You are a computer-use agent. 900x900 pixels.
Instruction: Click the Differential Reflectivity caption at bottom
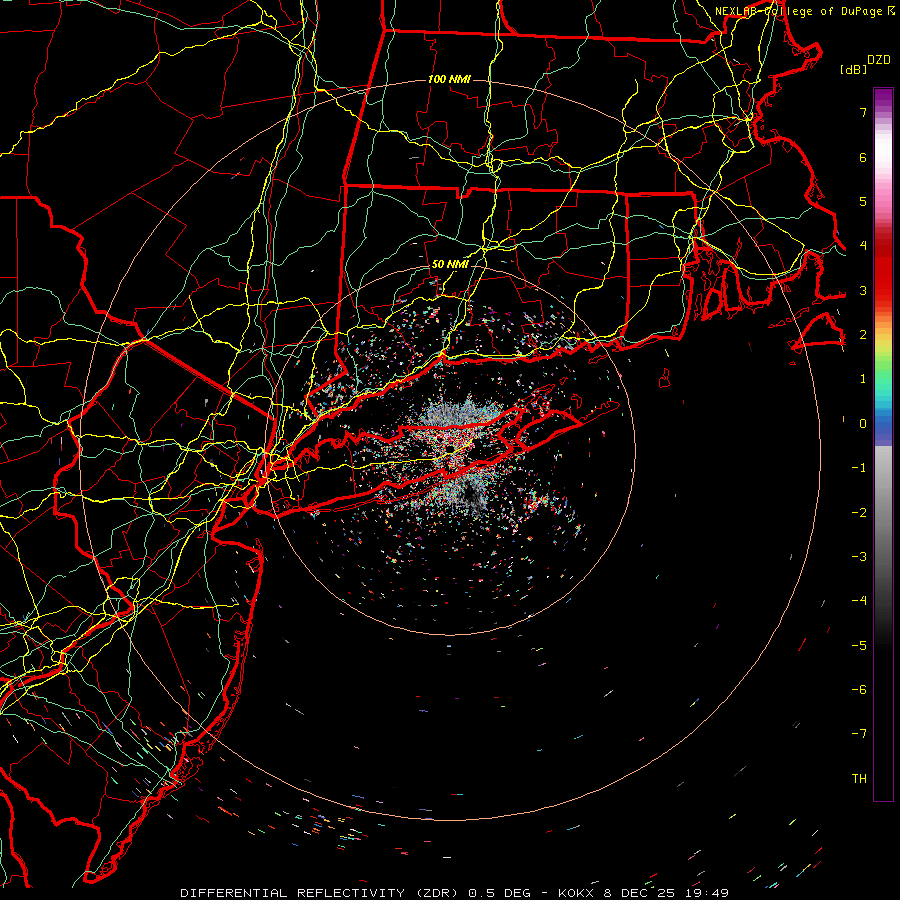coord(455,893)
